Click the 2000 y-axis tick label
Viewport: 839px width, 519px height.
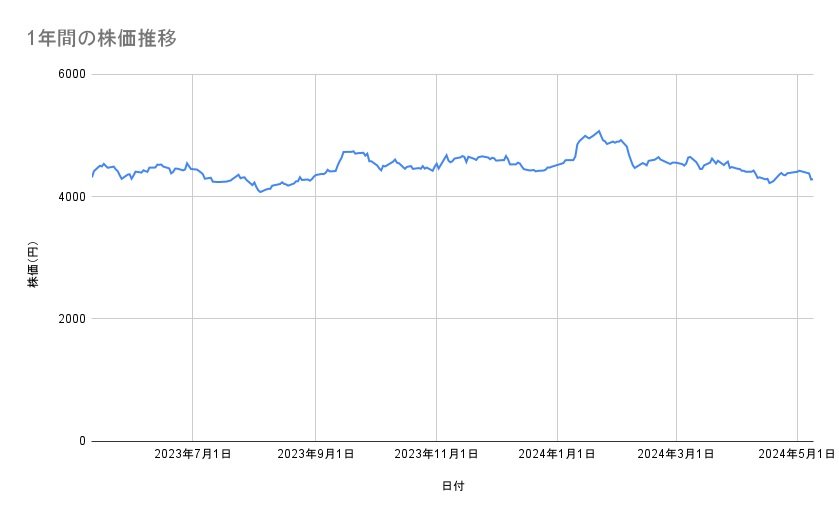(69, 319)
